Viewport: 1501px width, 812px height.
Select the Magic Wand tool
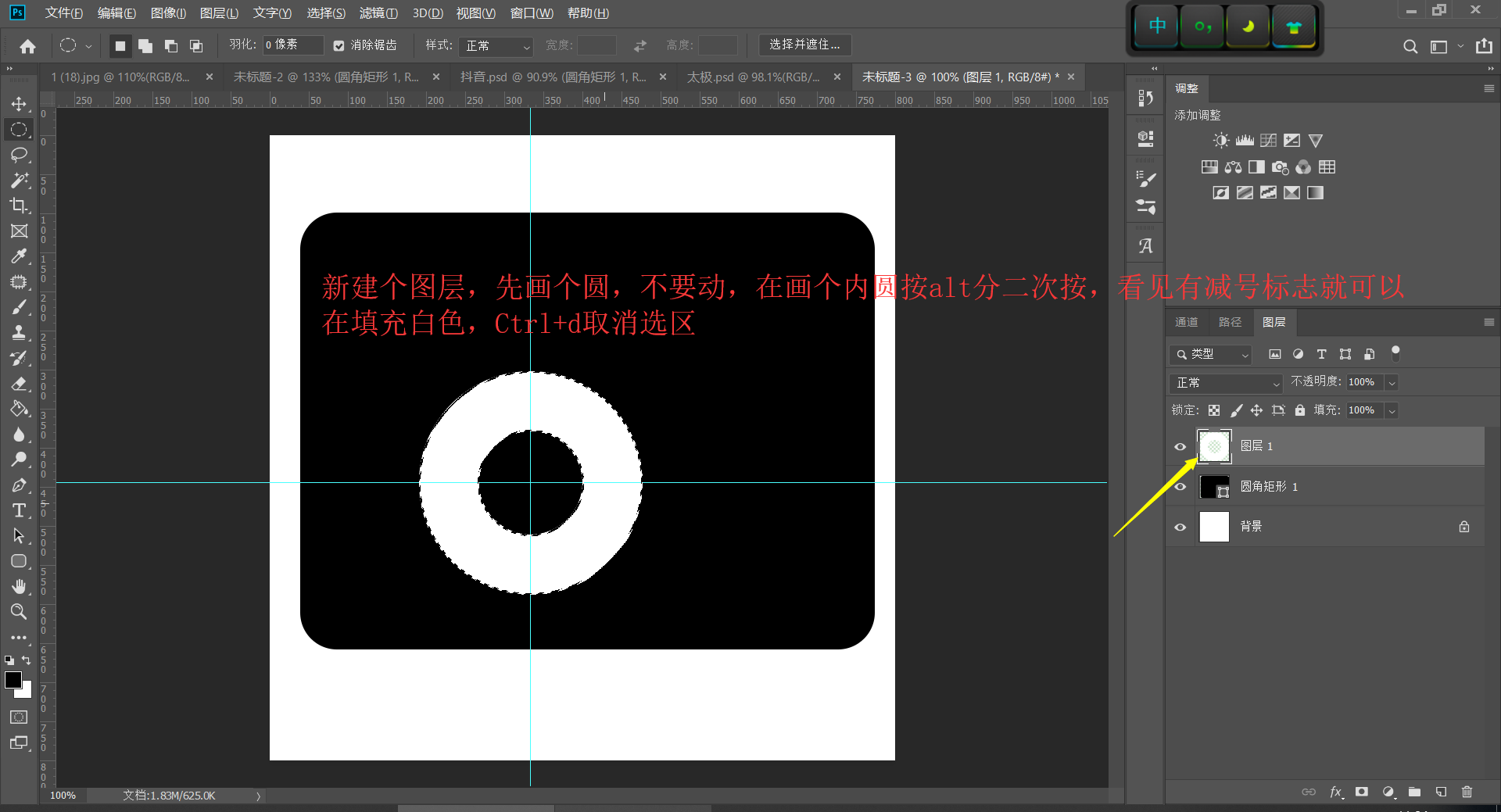point(19,180)
